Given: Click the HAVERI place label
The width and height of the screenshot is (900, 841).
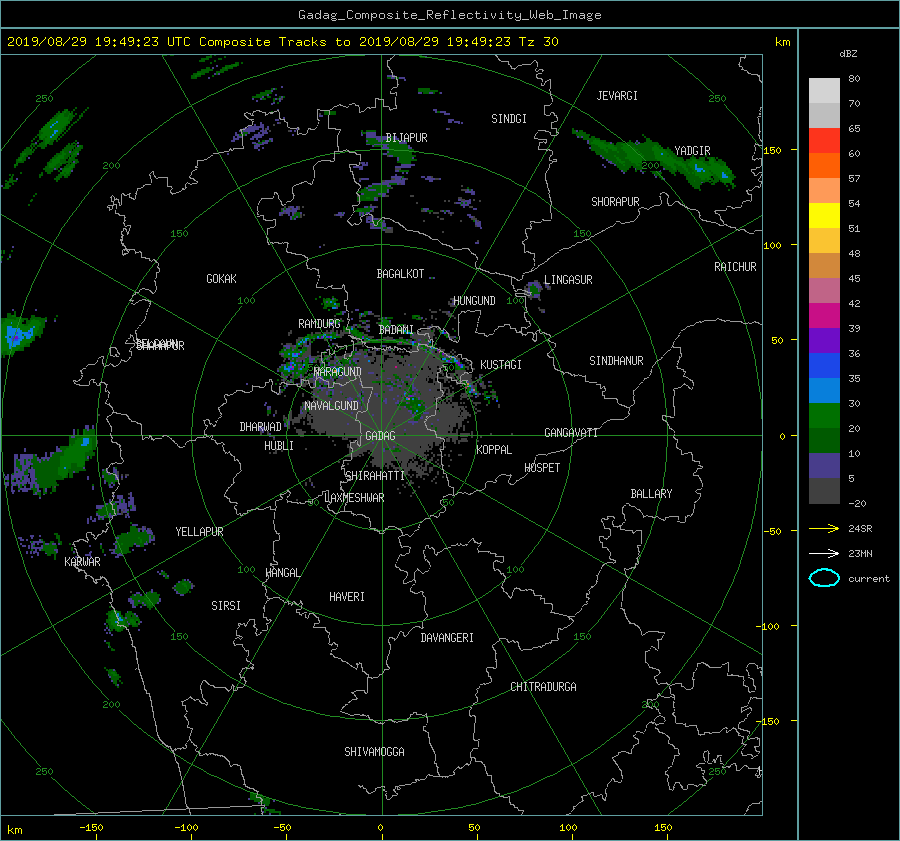Looking at the screenshot, I should click(347, 597).
